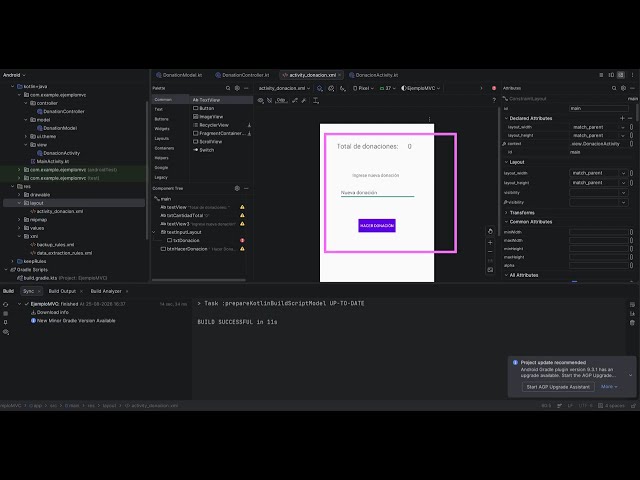
Task: Add a declared attribute with the plus icon
Action: 622,118
